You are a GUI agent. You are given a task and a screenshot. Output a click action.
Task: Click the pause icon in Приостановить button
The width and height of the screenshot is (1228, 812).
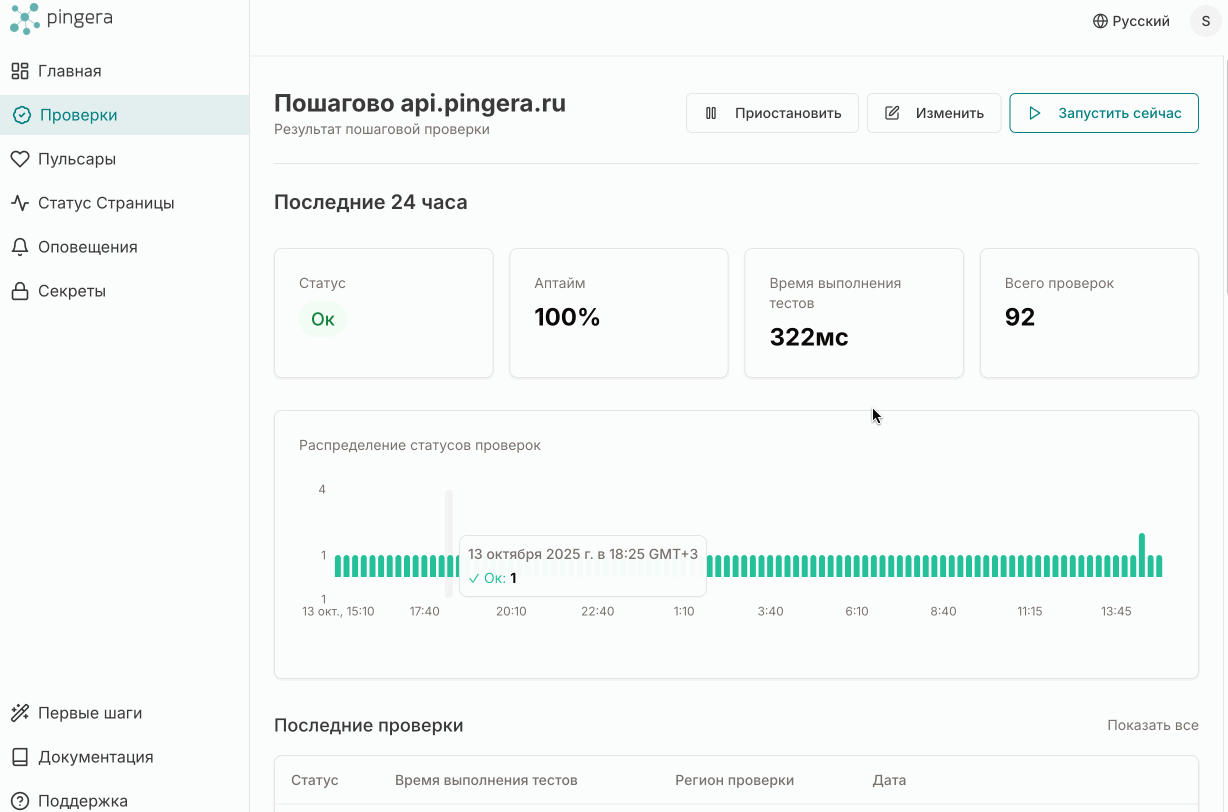(711, 113)
